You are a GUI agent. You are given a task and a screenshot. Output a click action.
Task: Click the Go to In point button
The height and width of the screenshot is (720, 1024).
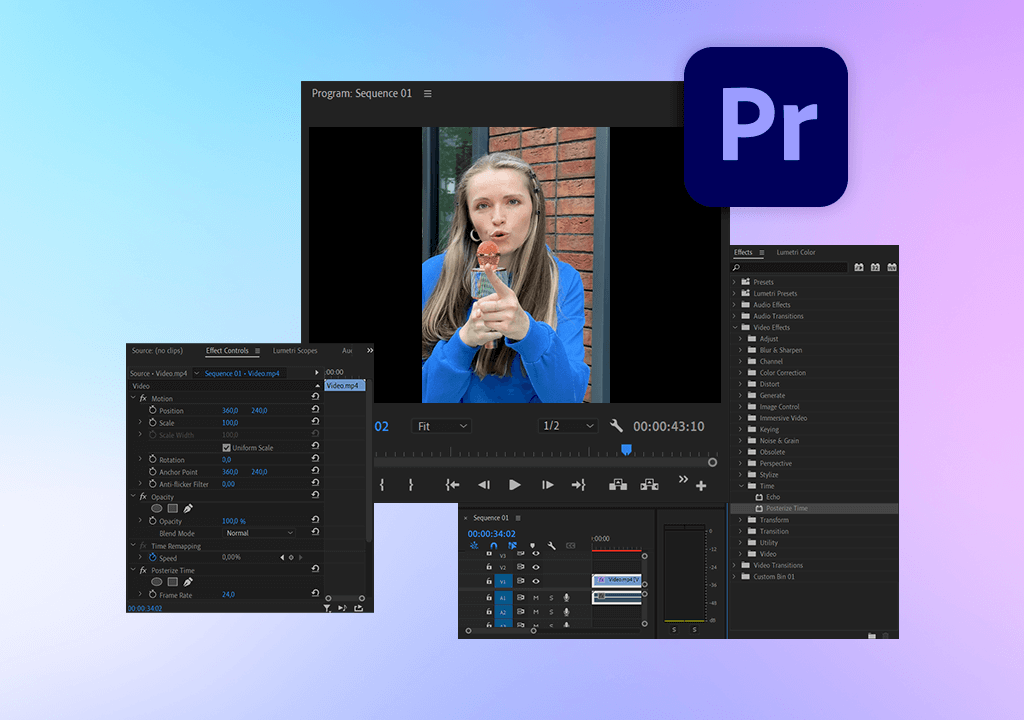tap(452, 485)
